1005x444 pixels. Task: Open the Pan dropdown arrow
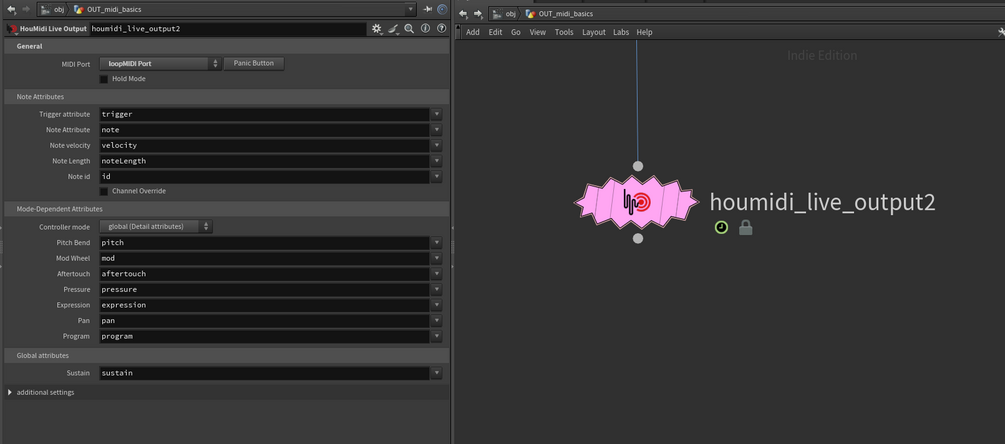[436, 320]
